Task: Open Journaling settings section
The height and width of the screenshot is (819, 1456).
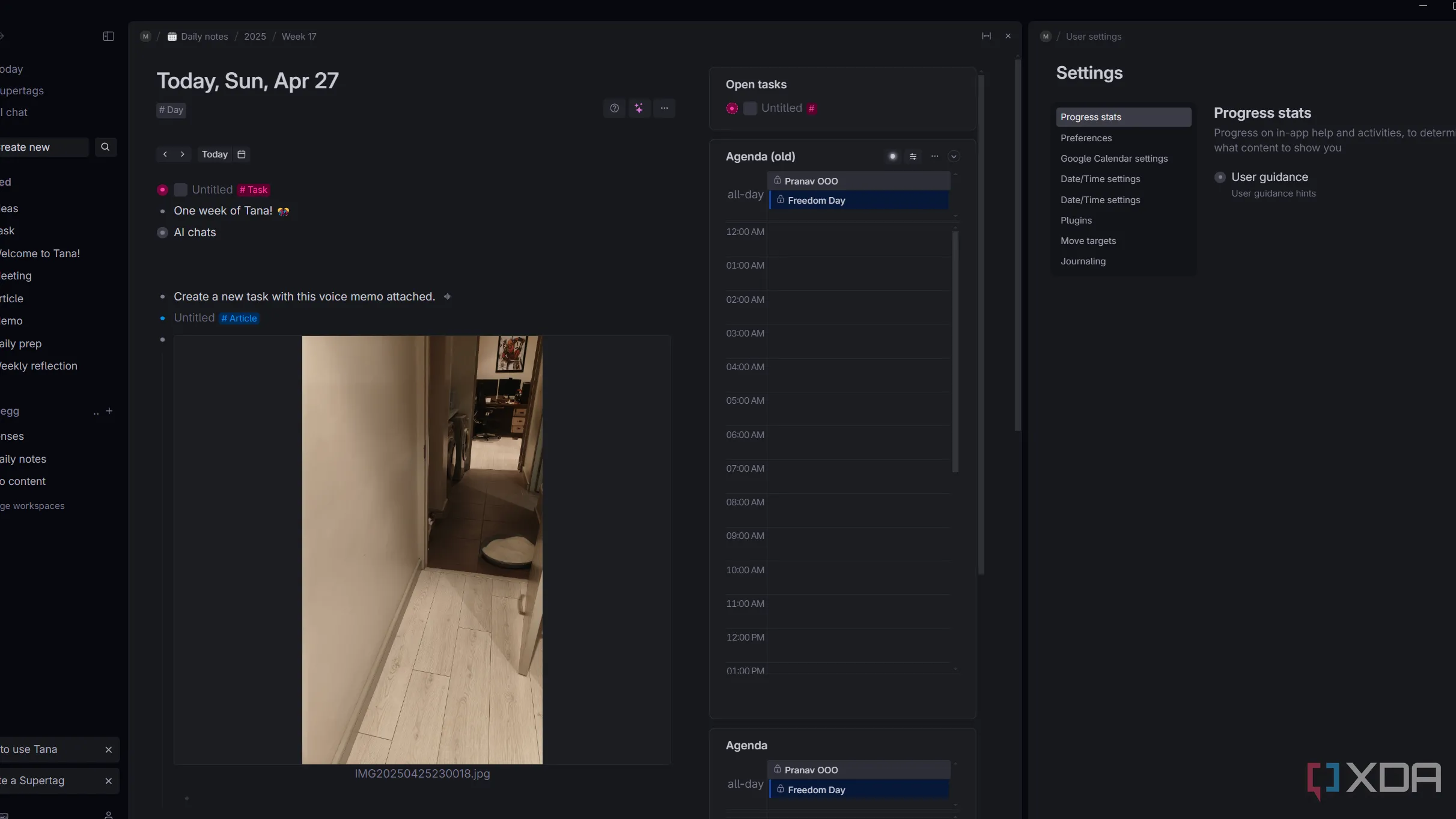Action: point(1083,261)
